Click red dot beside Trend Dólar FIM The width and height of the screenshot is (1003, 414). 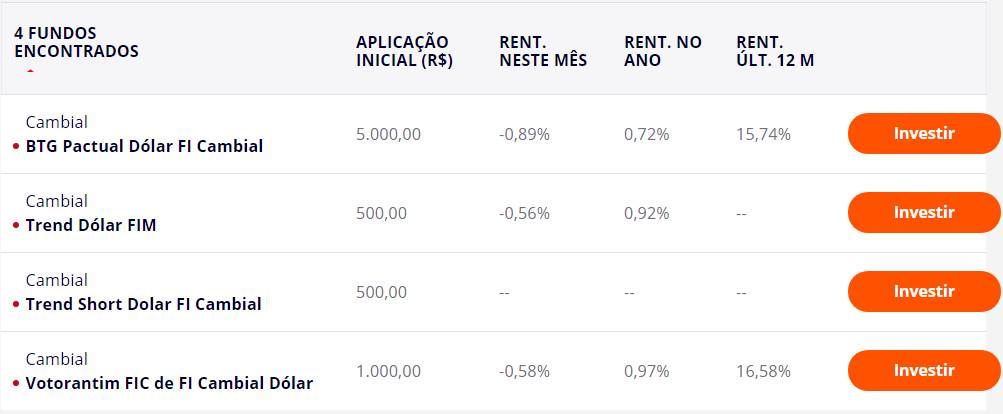16,226
